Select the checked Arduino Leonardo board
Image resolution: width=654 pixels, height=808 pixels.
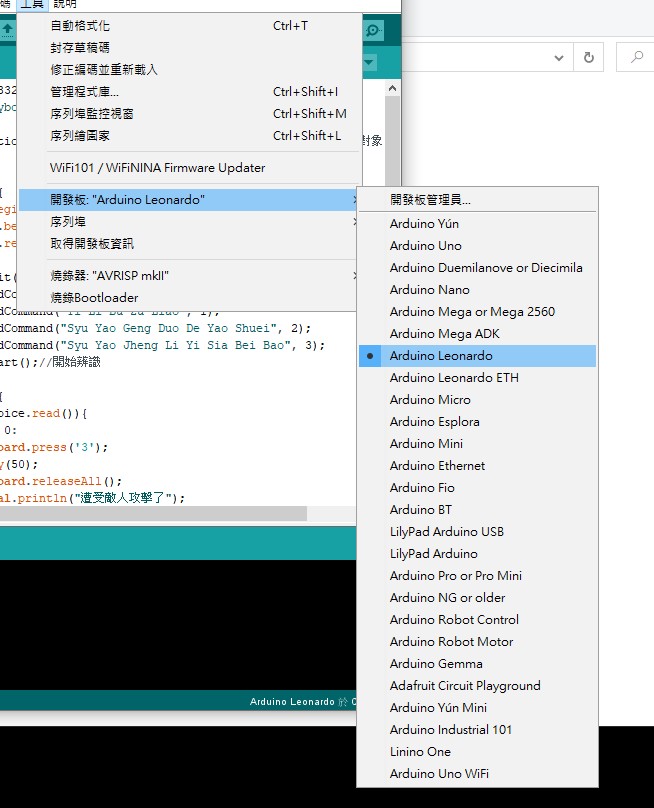477,356
